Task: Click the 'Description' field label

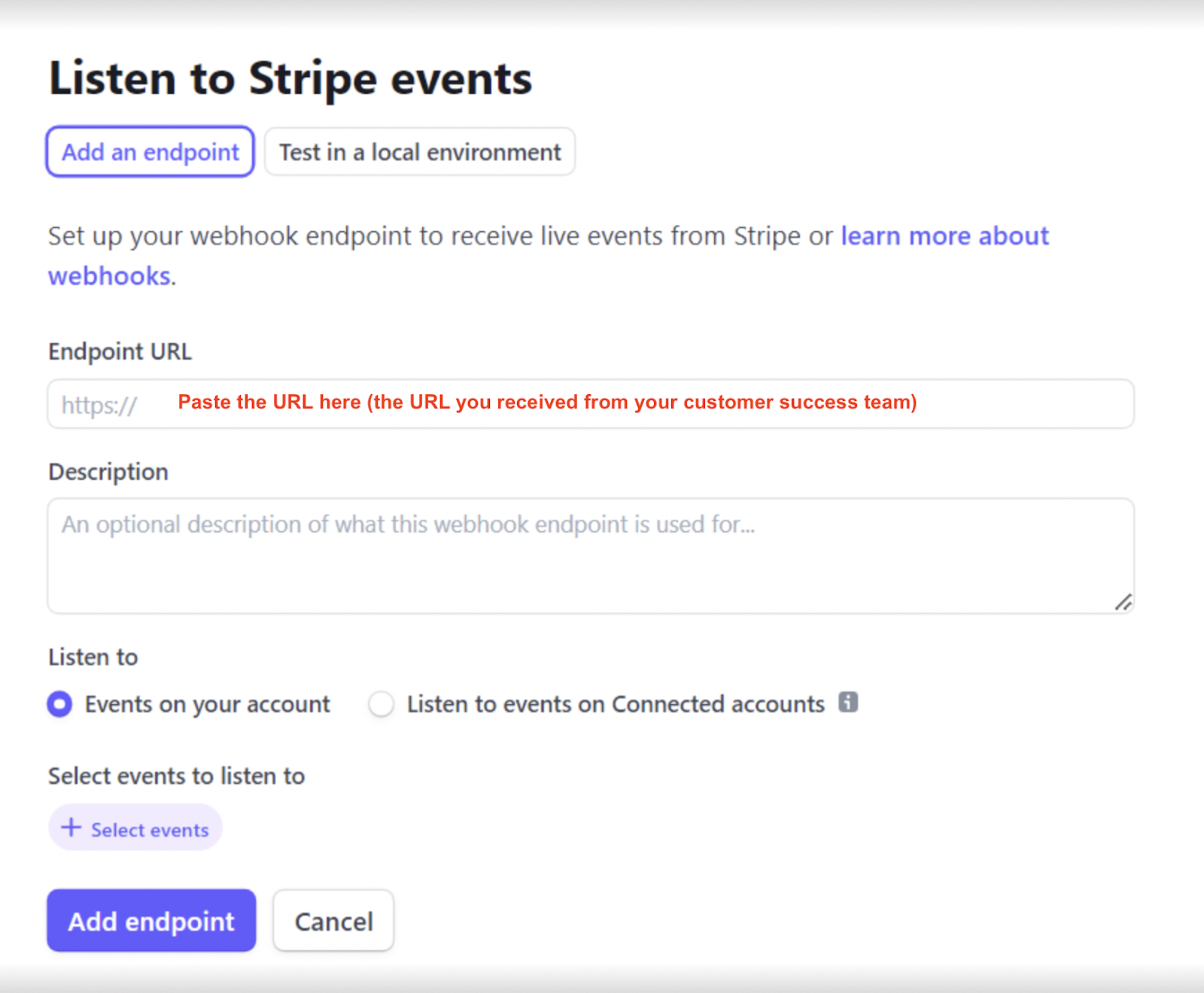Action: (x=108, y=472)
